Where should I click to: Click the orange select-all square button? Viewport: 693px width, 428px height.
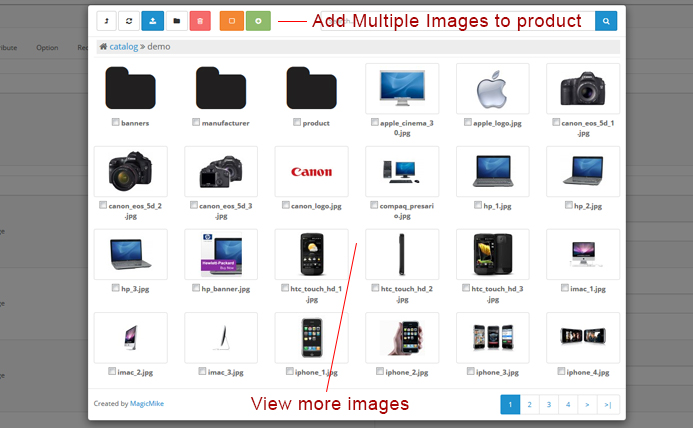click(232, 21)
